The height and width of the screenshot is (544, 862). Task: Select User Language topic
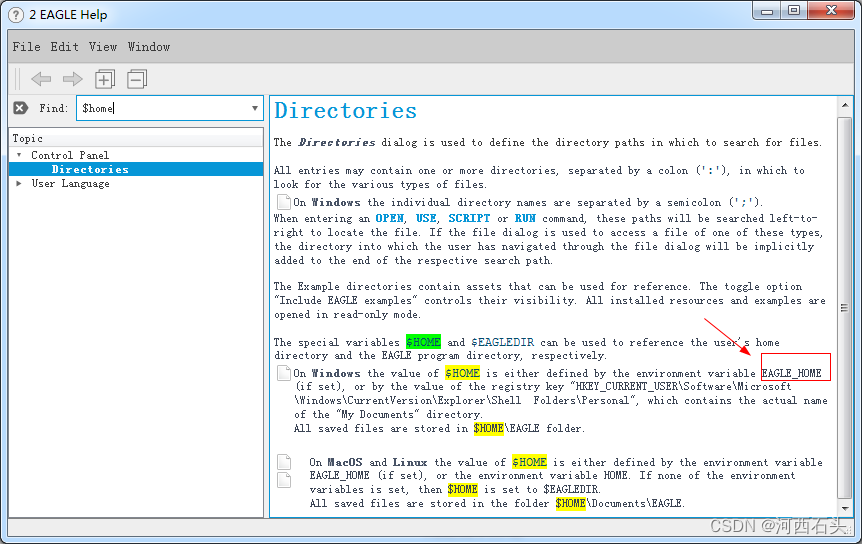[x=70, y=184]
